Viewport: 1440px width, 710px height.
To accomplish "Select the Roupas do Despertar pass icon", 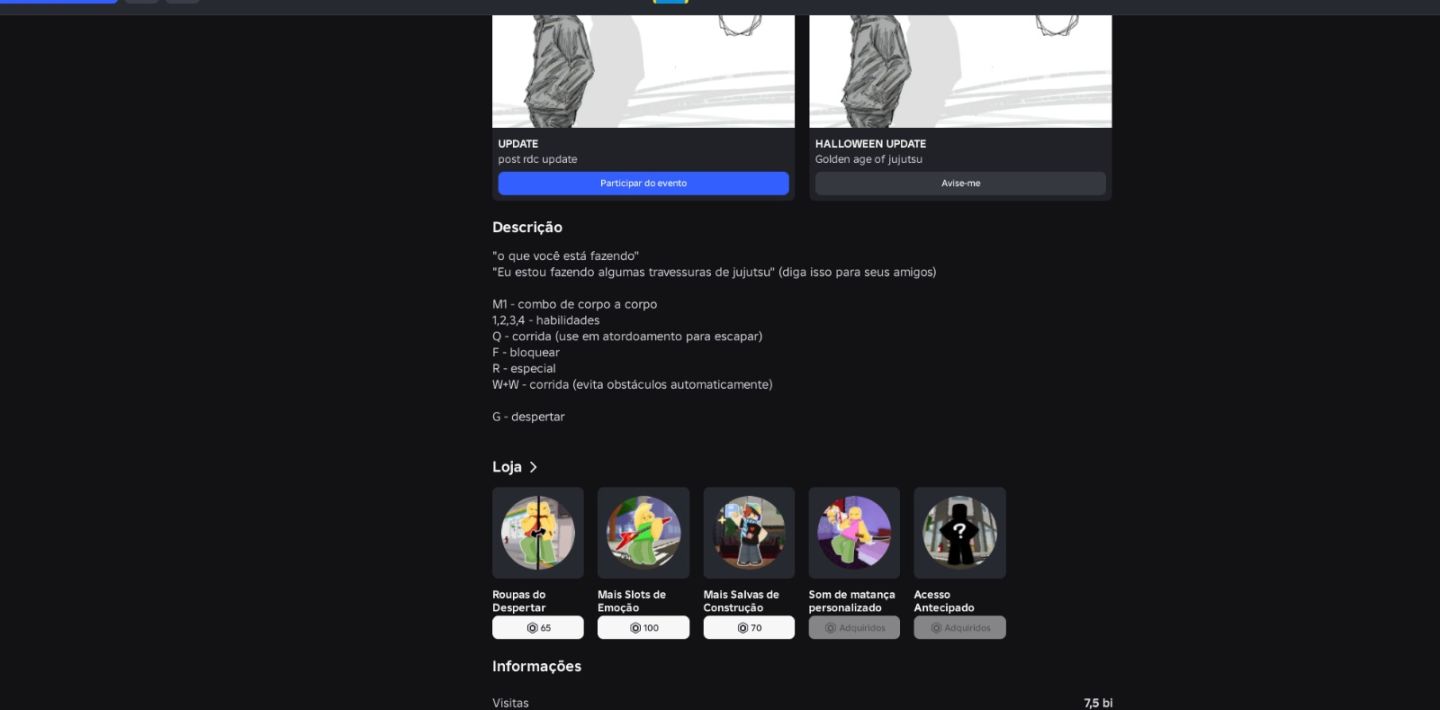I will pos(538,533).
